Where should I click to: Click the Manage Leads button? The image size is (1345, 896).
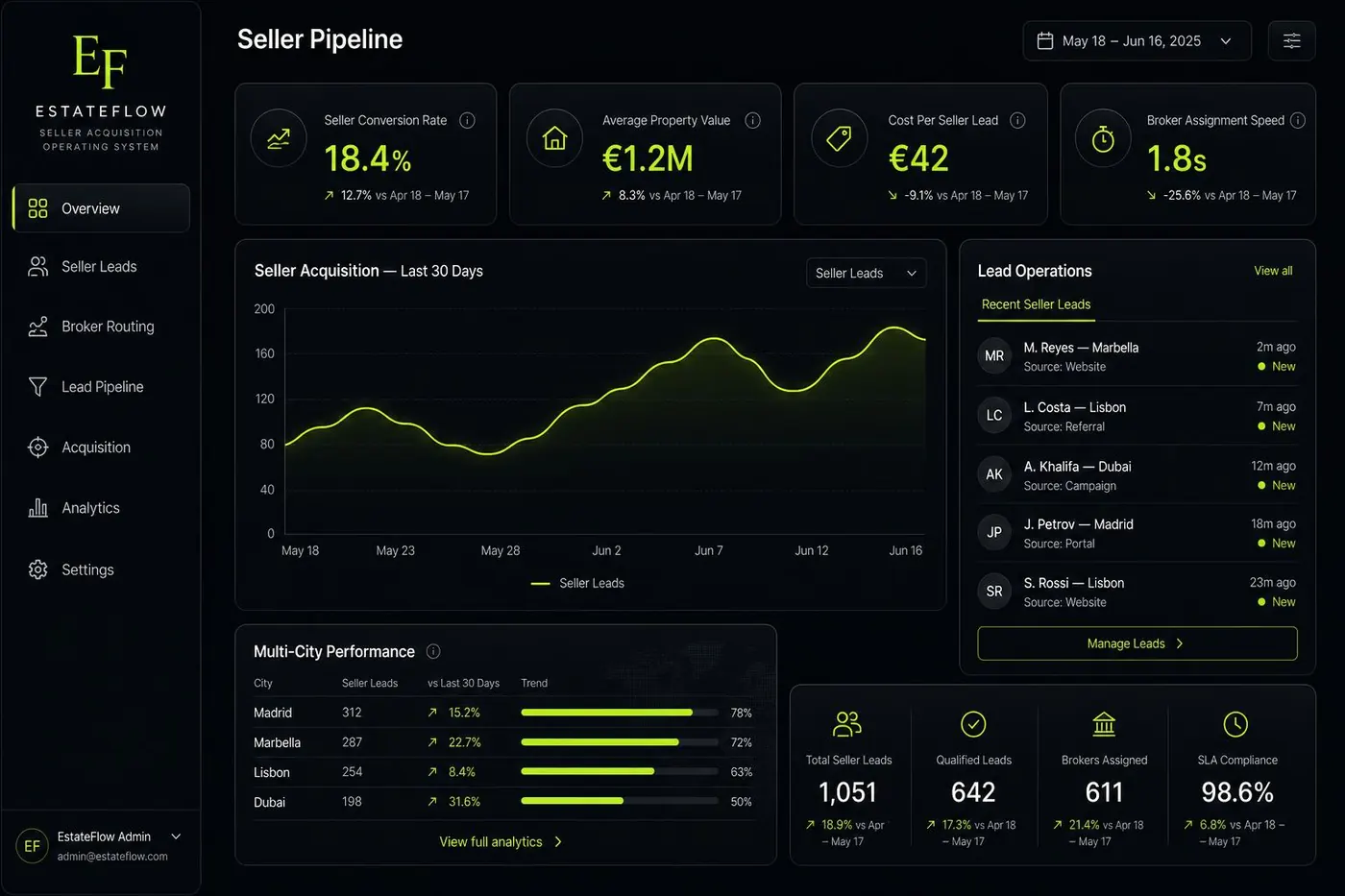(1137, 643)
